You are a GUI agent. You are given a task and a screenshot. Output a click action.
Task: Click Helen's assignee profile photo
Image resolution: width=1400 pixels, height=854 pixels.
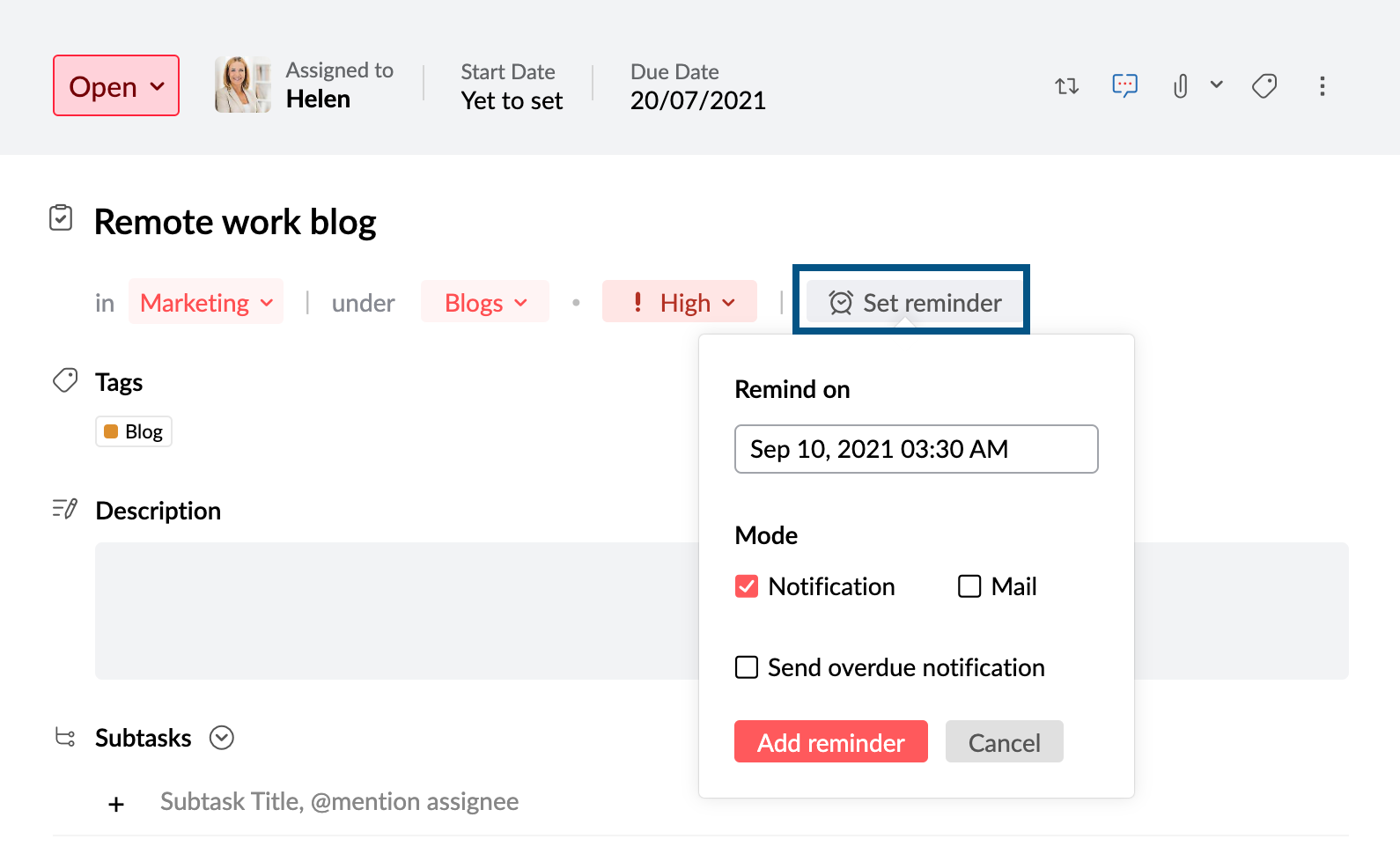pyautogui.click(x=242, y=85)
